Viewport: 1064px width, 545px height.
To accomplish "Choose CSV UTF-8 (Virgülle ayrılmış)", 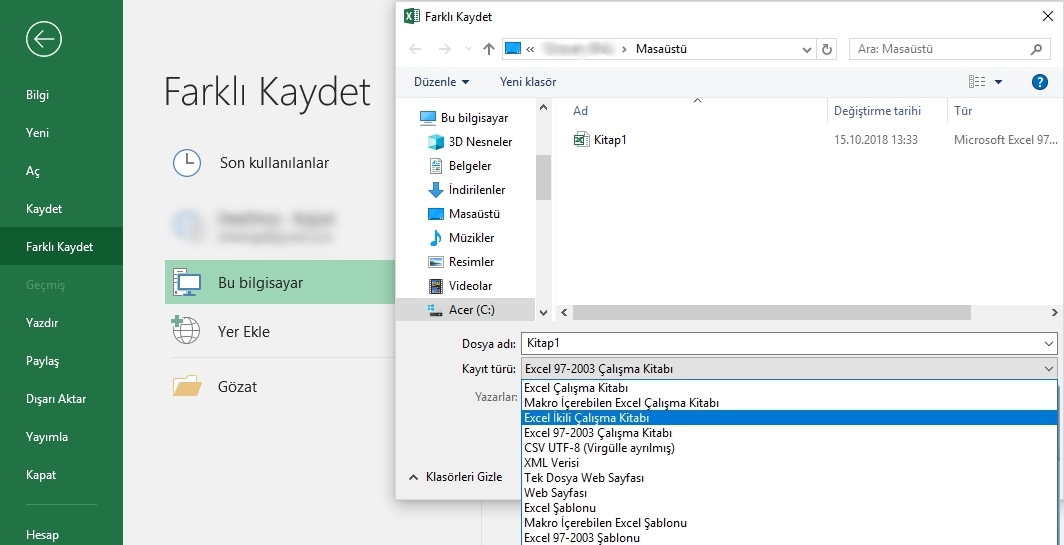I will pyautogui.click(x=789, y=448).
